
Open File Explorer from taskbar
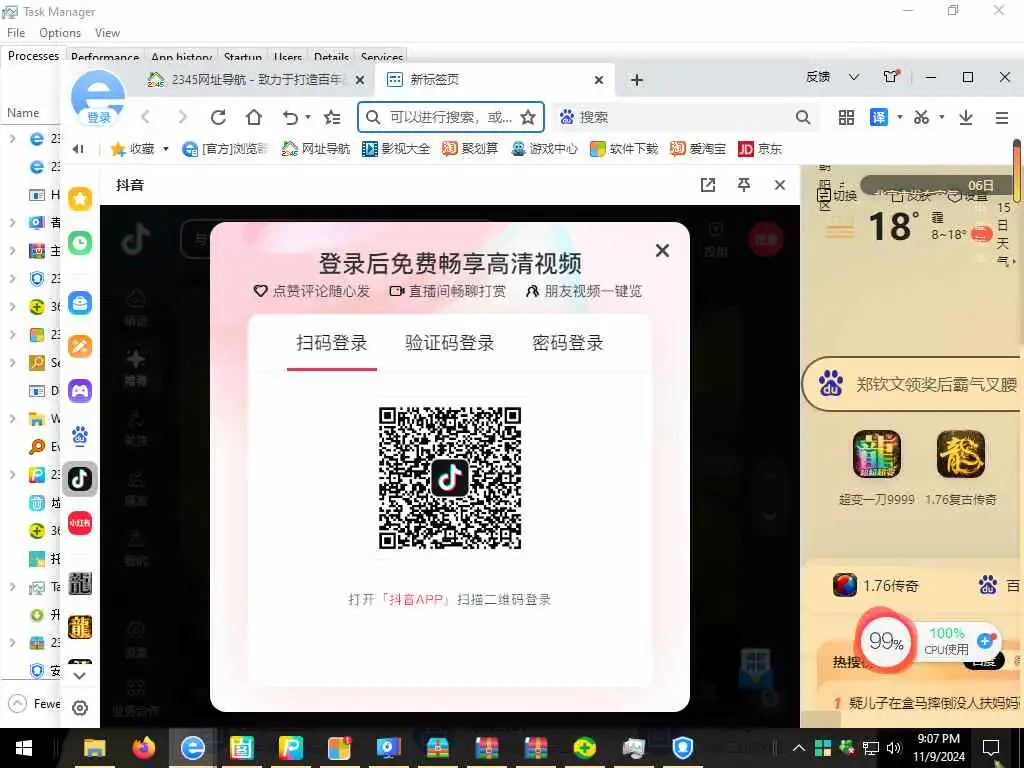(95, 748)
